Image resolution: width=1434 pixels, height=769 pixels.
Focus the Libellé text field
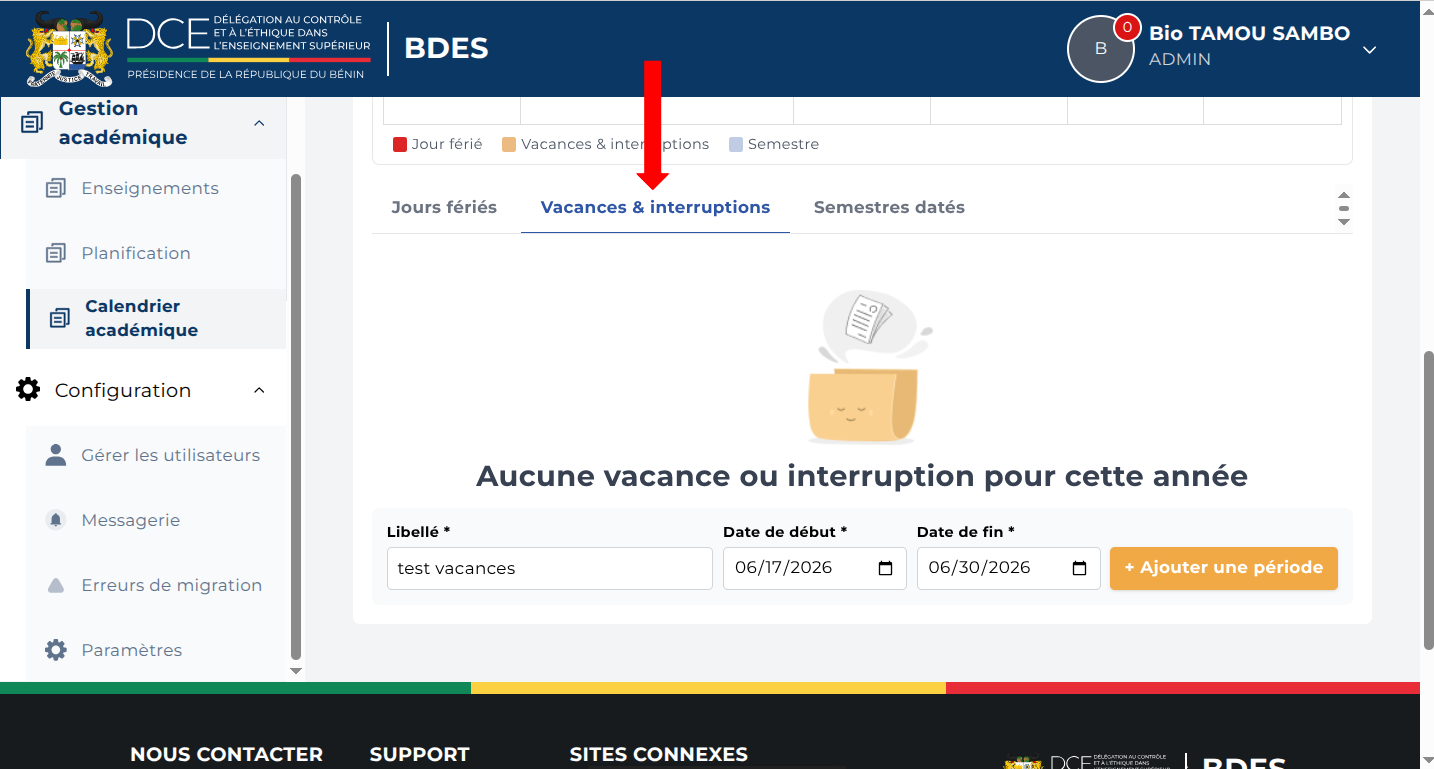click(x=550, y=568)
